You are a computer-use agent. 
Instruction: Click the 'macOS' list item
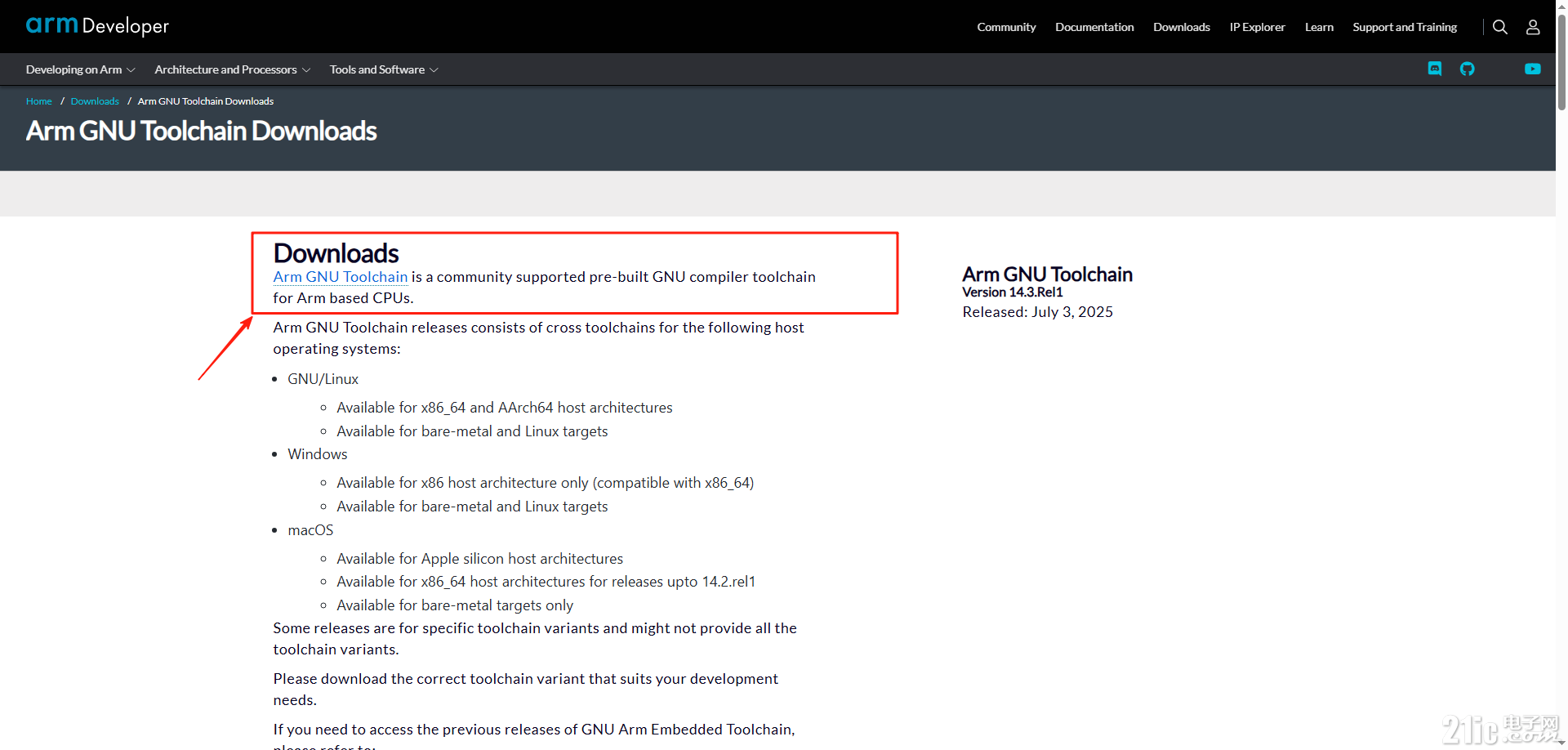[x=310, y=530]
